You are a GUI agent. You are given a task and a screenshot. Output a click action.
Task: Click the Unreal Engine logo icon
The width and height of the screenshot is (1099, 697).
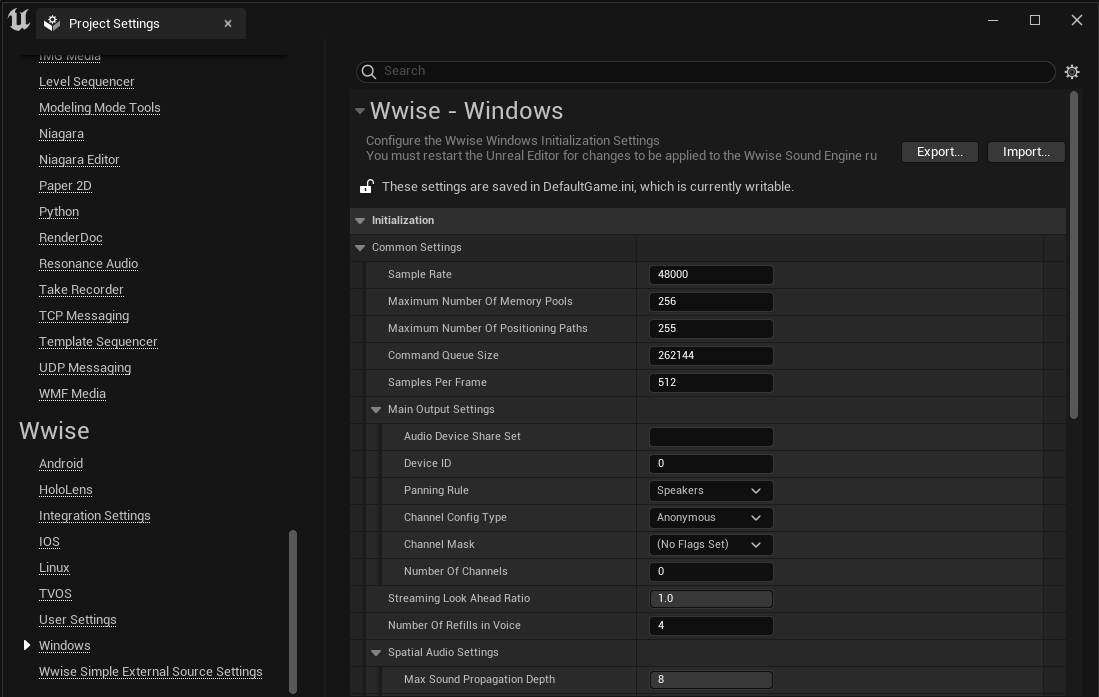(18, 20)
